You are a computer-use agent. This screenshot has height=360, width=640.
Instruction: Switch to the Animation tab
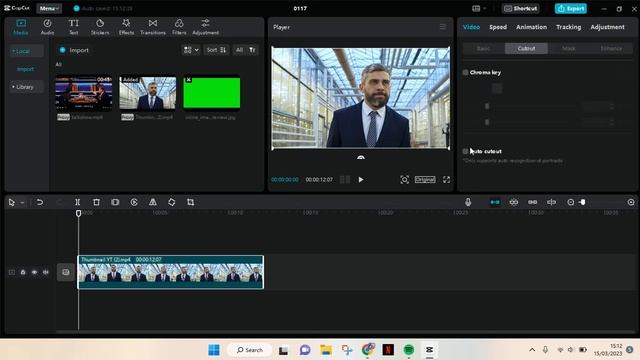pyautogui.click(x=531, y=27)
